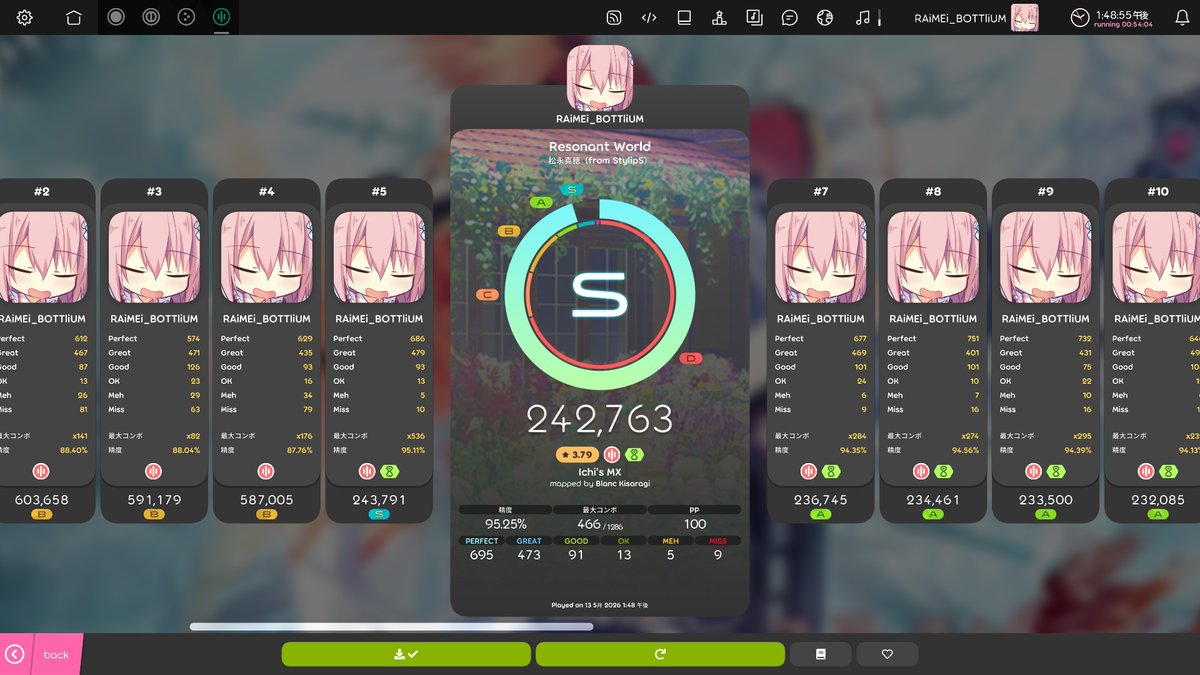Click the green retry button
This screenshot has width=1200, height=675.
660,654
